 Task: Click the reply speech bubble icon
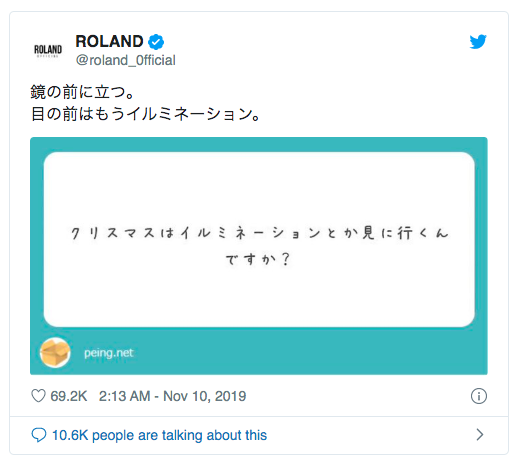click(39, 435)
